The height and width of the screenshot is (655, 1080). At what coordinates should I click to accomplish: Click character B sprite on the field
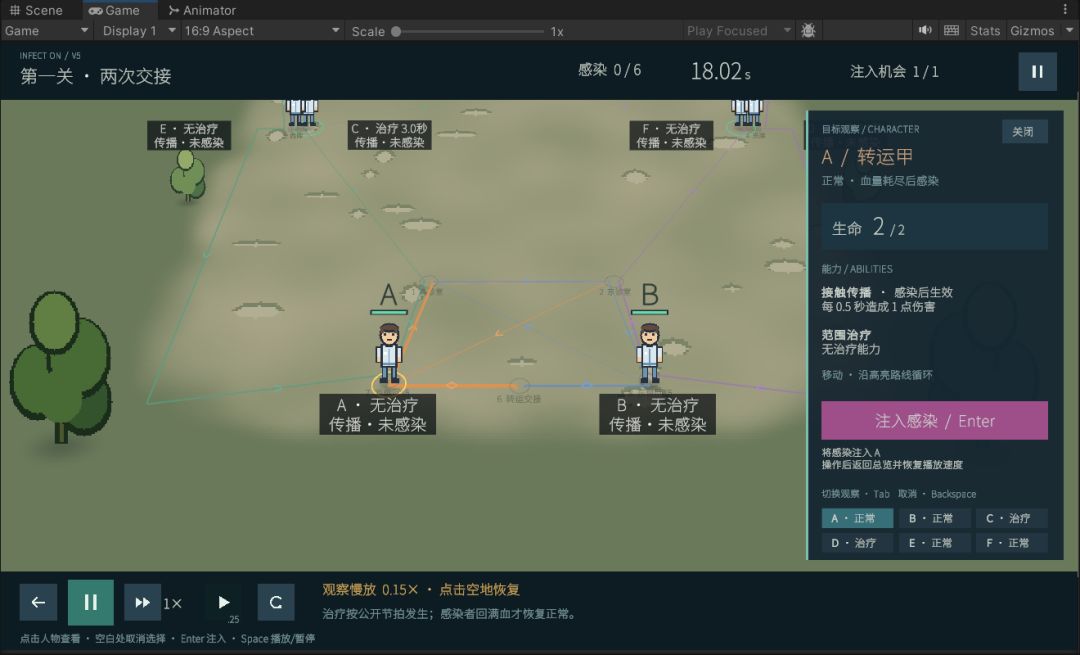click(x=650, y=353)
